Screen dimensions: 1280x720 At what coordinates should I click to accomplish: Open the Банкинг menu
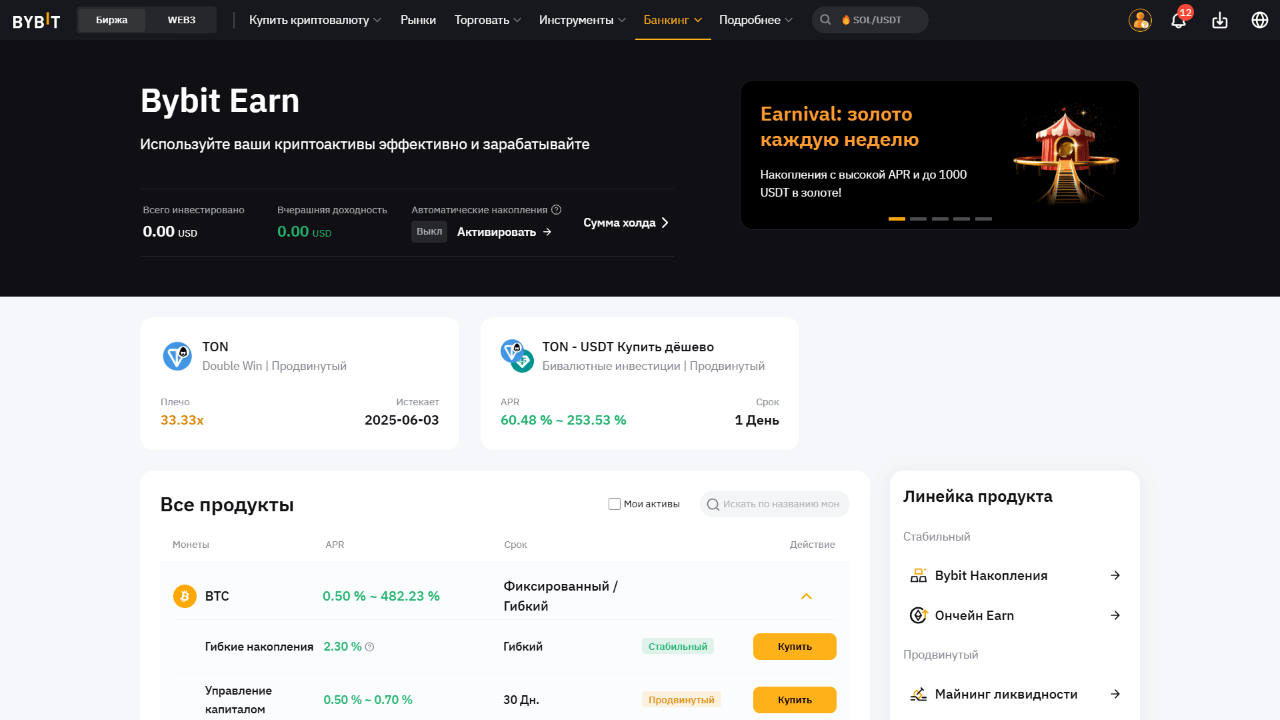coord(672,20)
